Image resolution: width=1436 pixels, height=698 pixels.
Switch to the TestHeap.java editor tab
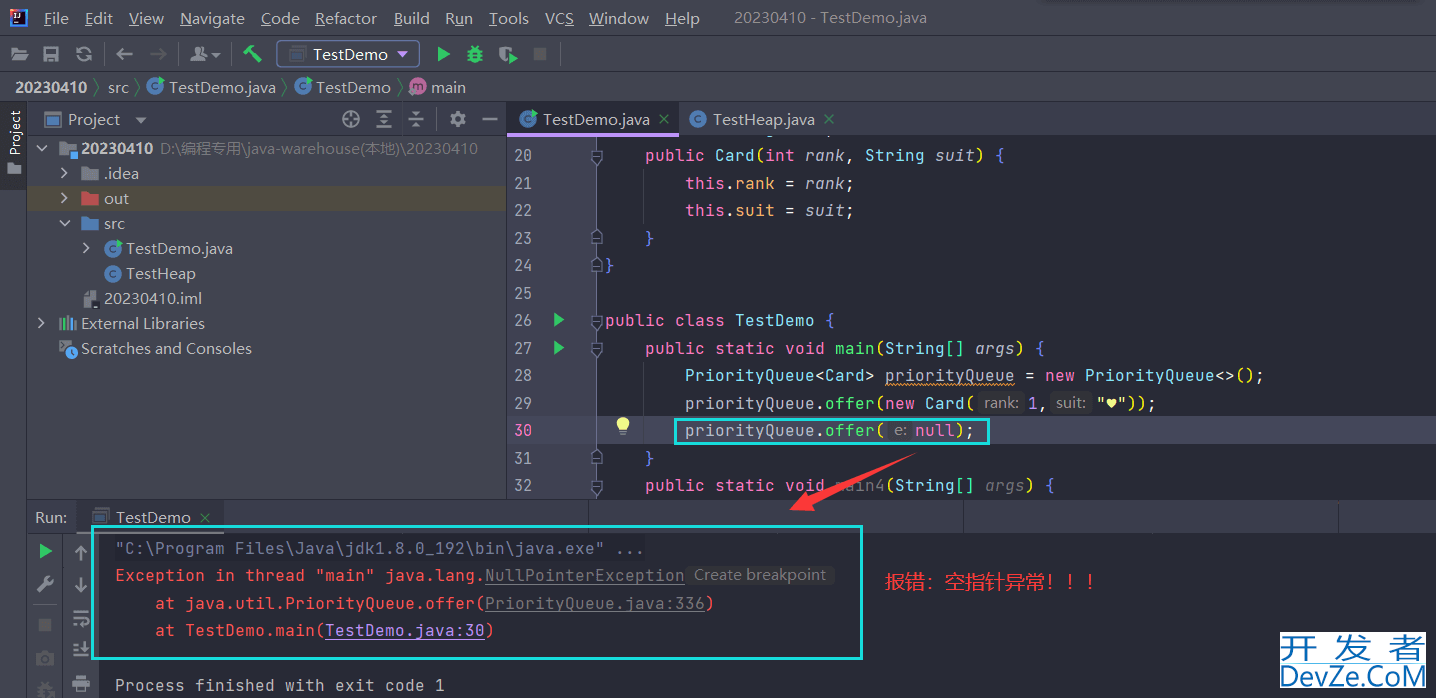[764, 119]
